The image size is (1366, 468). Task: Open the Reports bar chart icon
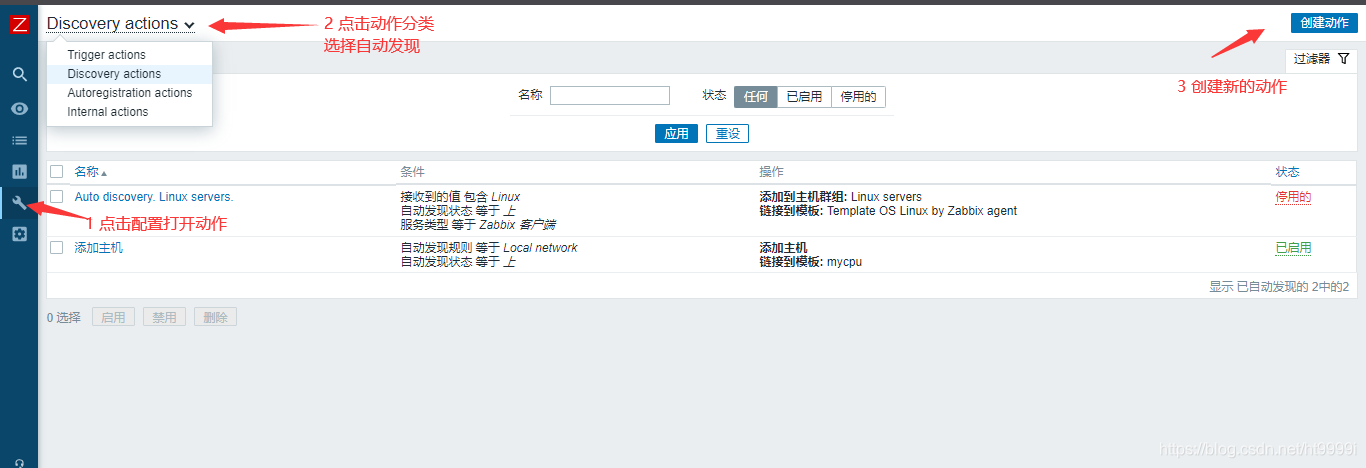(x=19, y=172)
